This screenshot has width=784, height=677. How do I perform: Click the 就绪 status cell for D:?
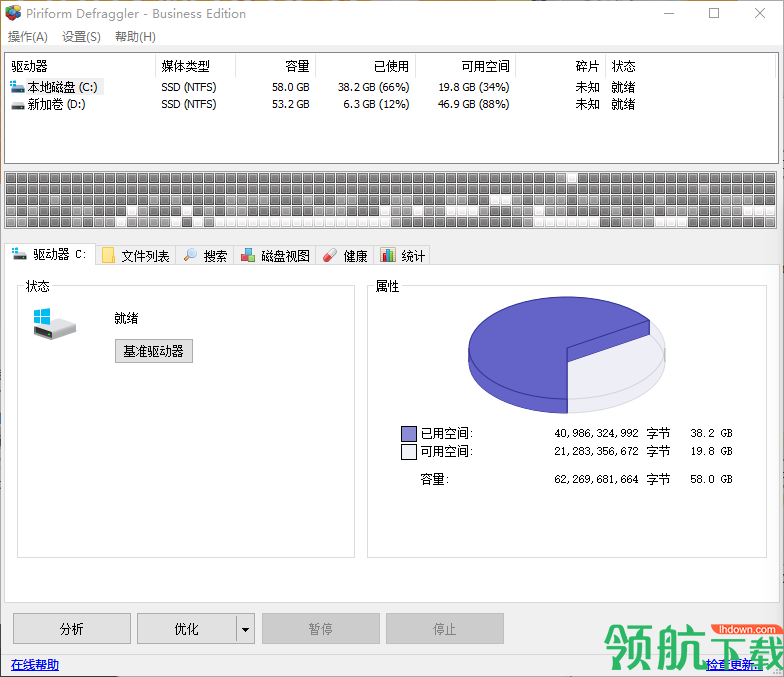[x=623, y=104]
